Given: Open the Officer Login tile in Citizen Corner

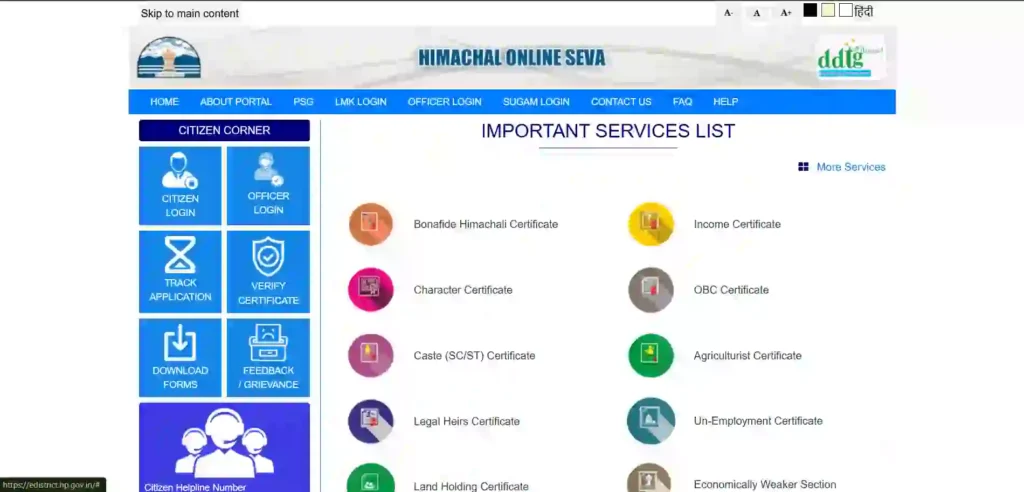Looking at the screenshot, I should 268,186.
